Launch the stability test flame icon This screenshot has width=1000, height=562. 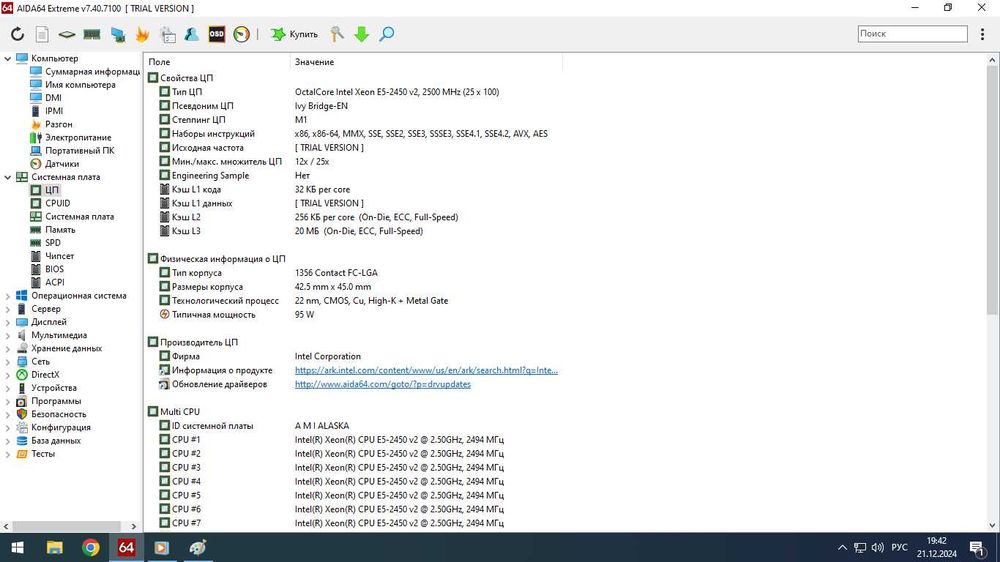(x=142, y=34)
